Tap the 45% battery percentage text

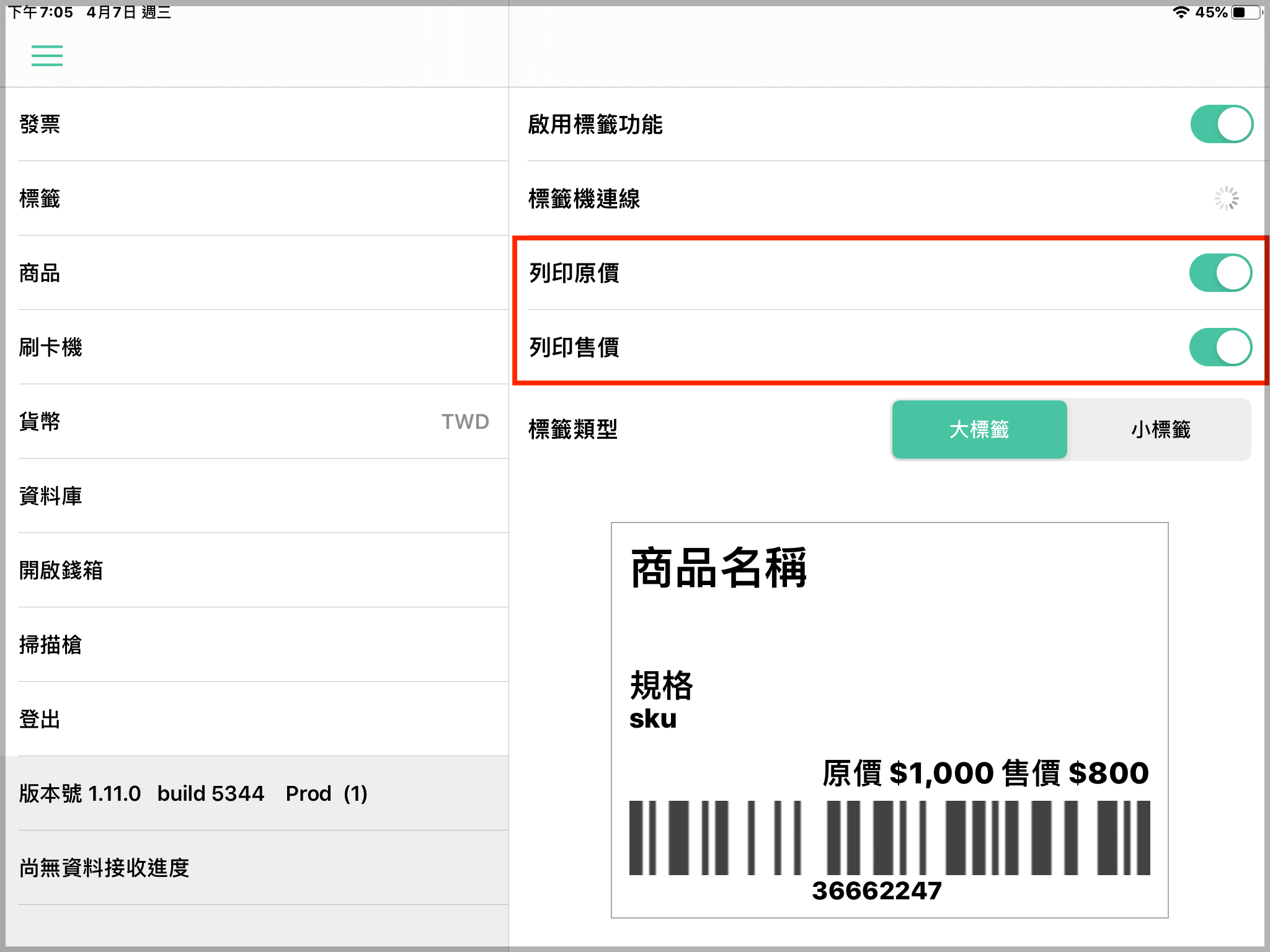(x=1211, y=12)
